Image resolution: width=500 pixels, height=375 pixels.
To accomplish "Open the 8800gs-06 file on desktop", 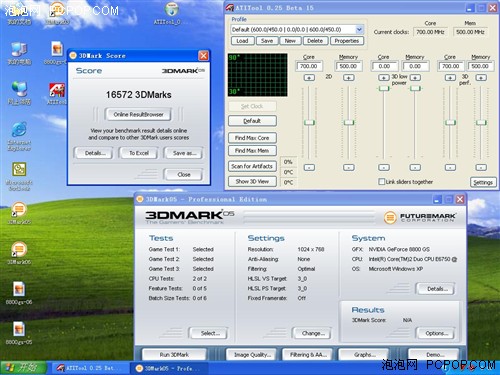I will click(x=19, y=293).
